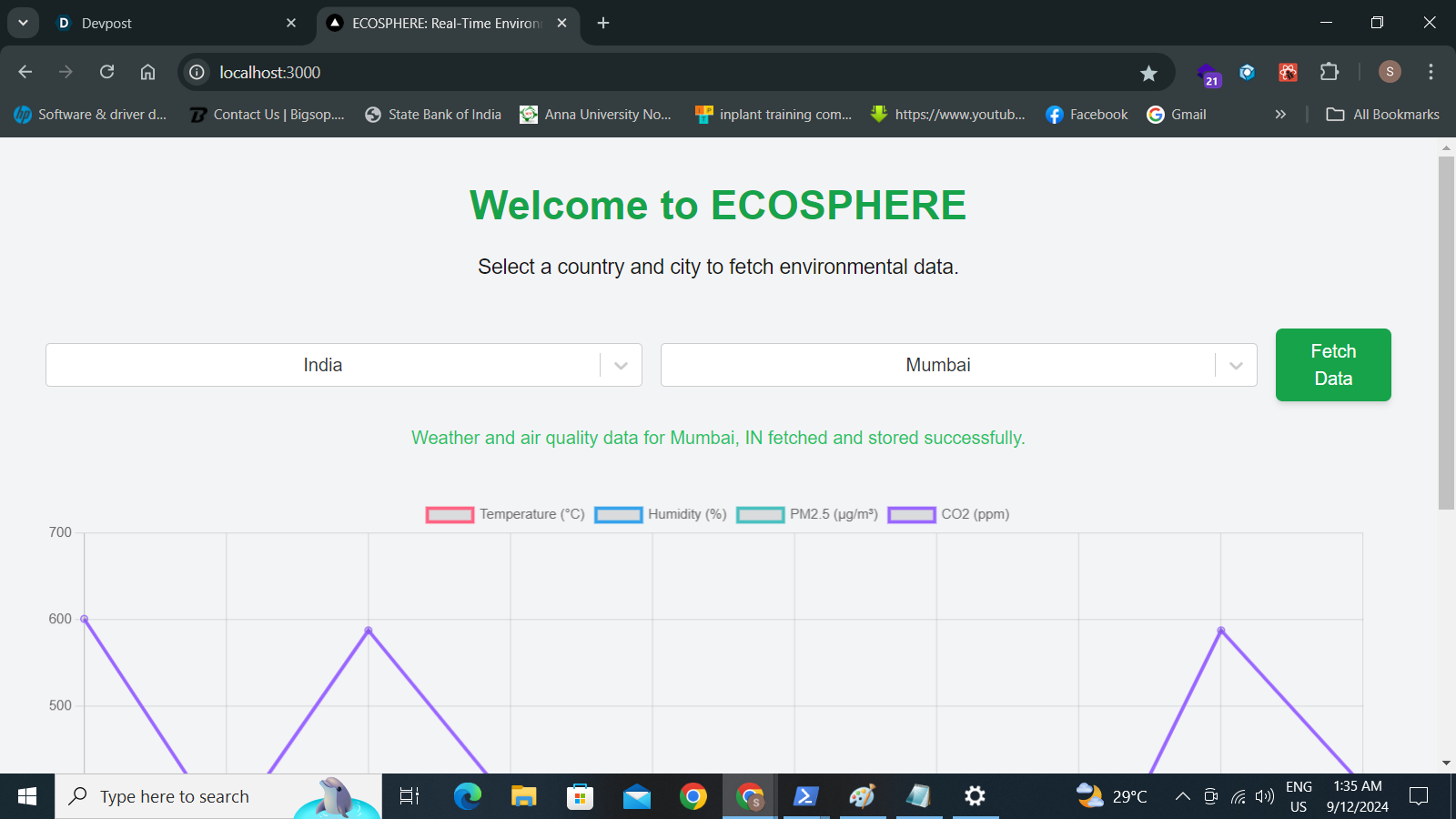Image resolution: width=1456 pixels, height=819 pixels.
Task: Open the Extensions puzzle menu
Action: coord(1330,72)
